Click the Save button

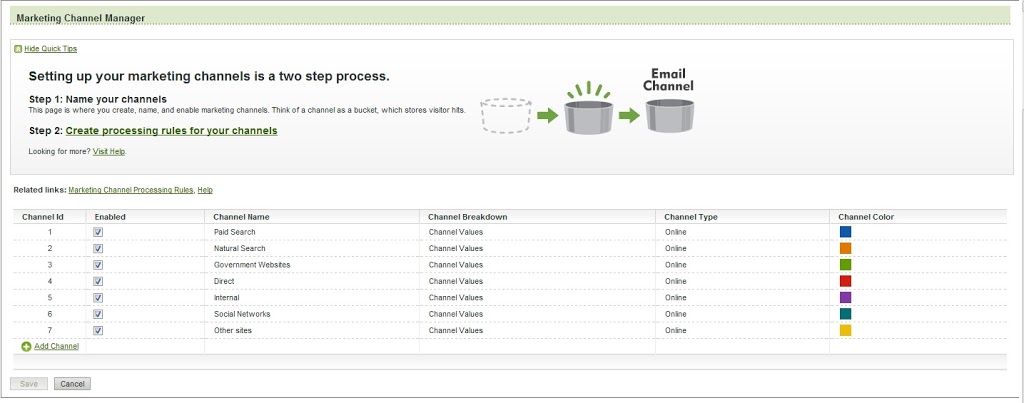coord(29,384)
